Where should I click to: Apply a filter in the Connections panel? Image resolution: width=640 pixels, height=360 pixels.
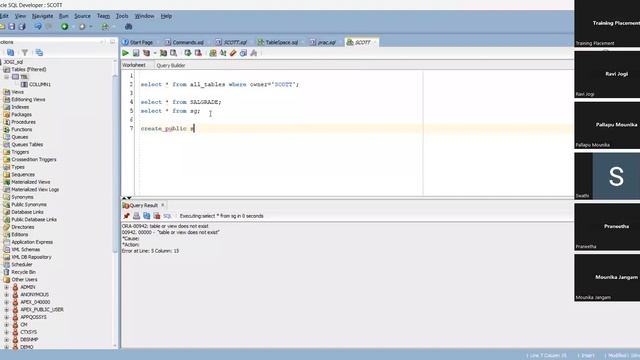click(x=25, y=52)
